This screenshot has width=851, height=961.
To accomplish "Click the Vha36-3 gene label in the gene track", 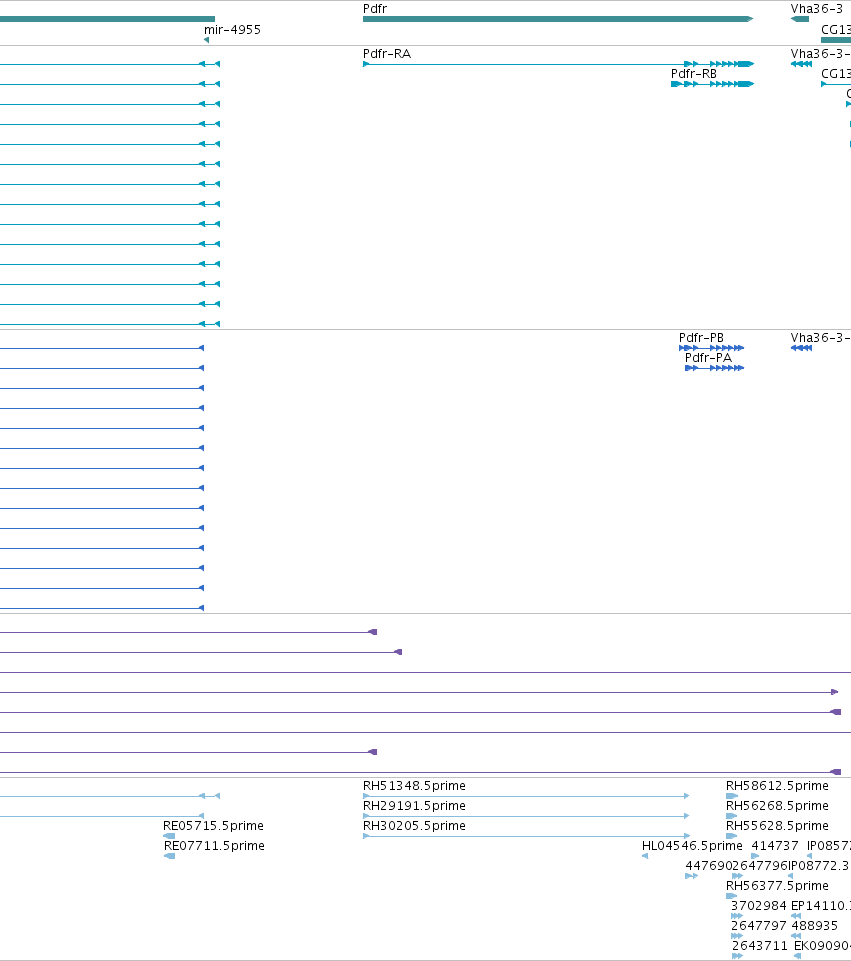I will point(817,9).
